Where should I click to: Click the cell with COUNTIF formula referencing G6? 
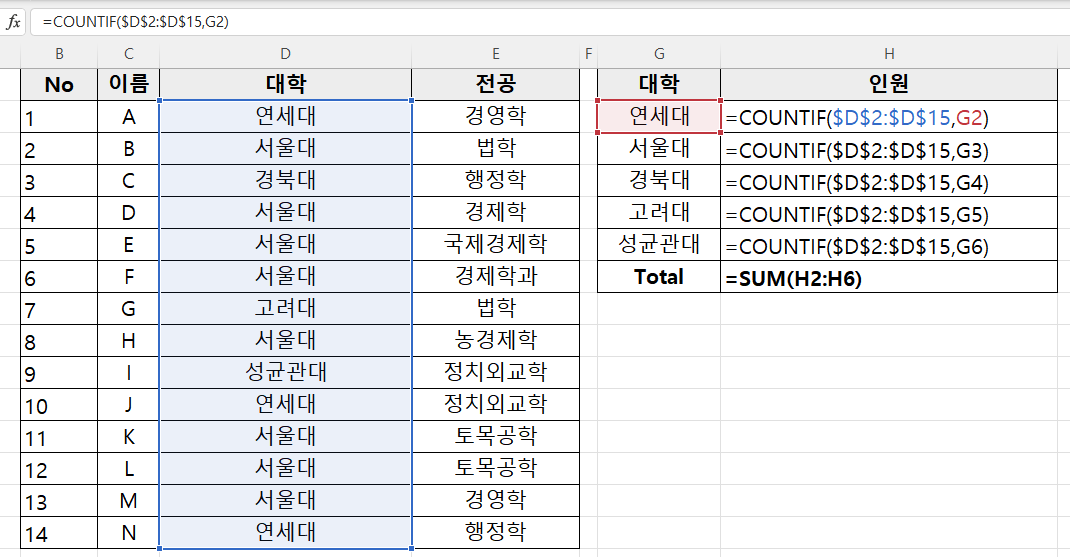coord(888,245)
